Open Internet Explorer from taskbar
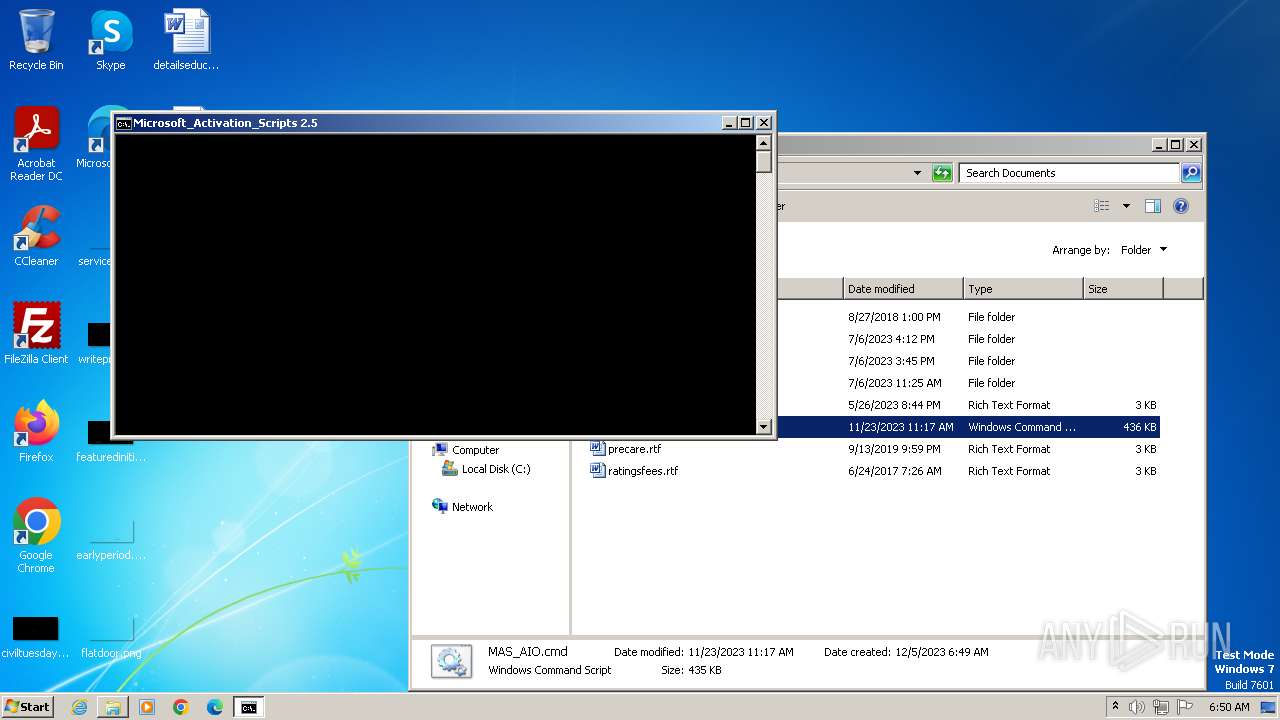1280x720 pixels. 79,707
